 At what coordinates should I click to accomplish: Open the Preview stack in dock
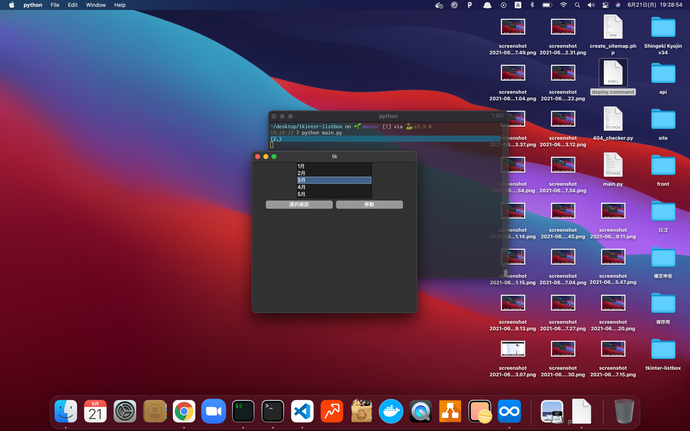[552, 411]
